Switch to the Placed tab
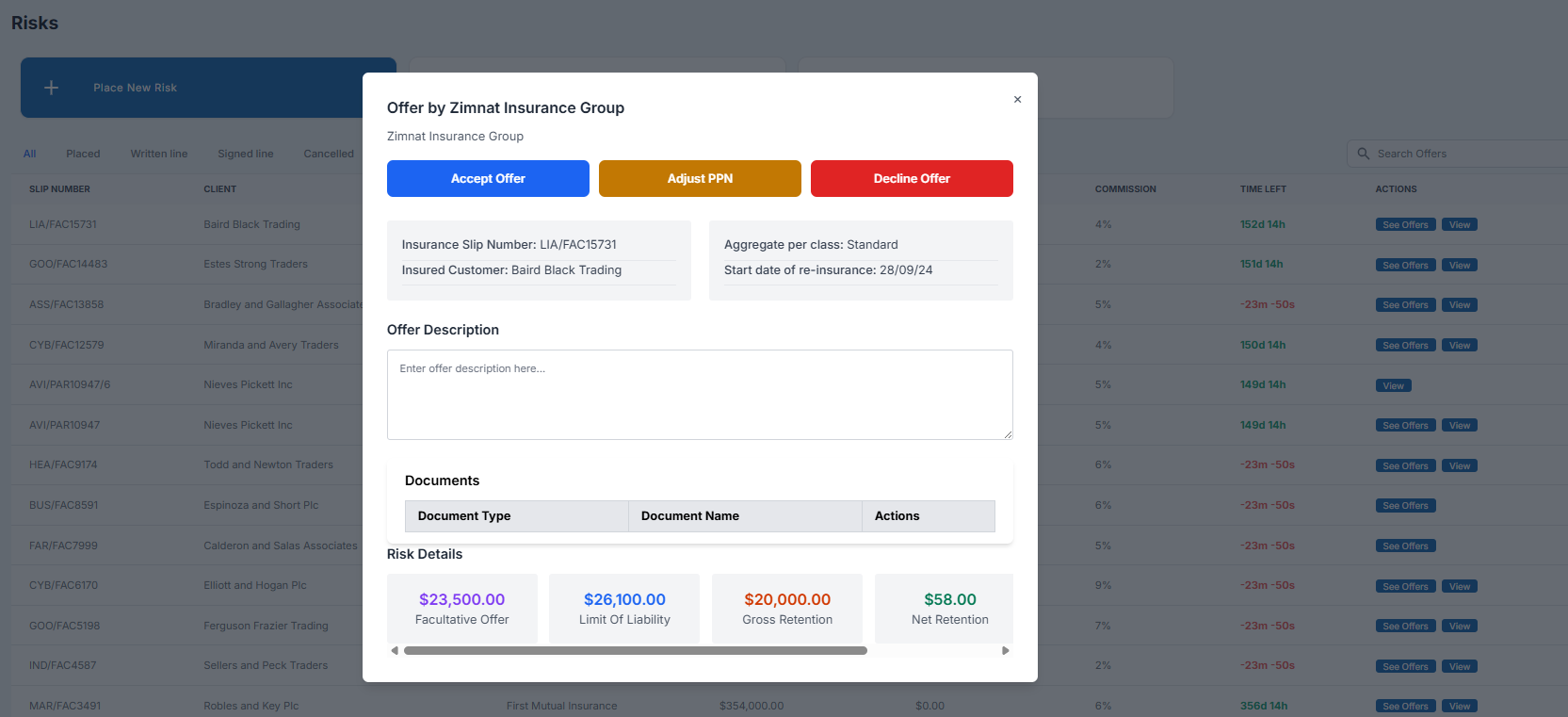The image size is (1568, 717). tap(83, 154)
